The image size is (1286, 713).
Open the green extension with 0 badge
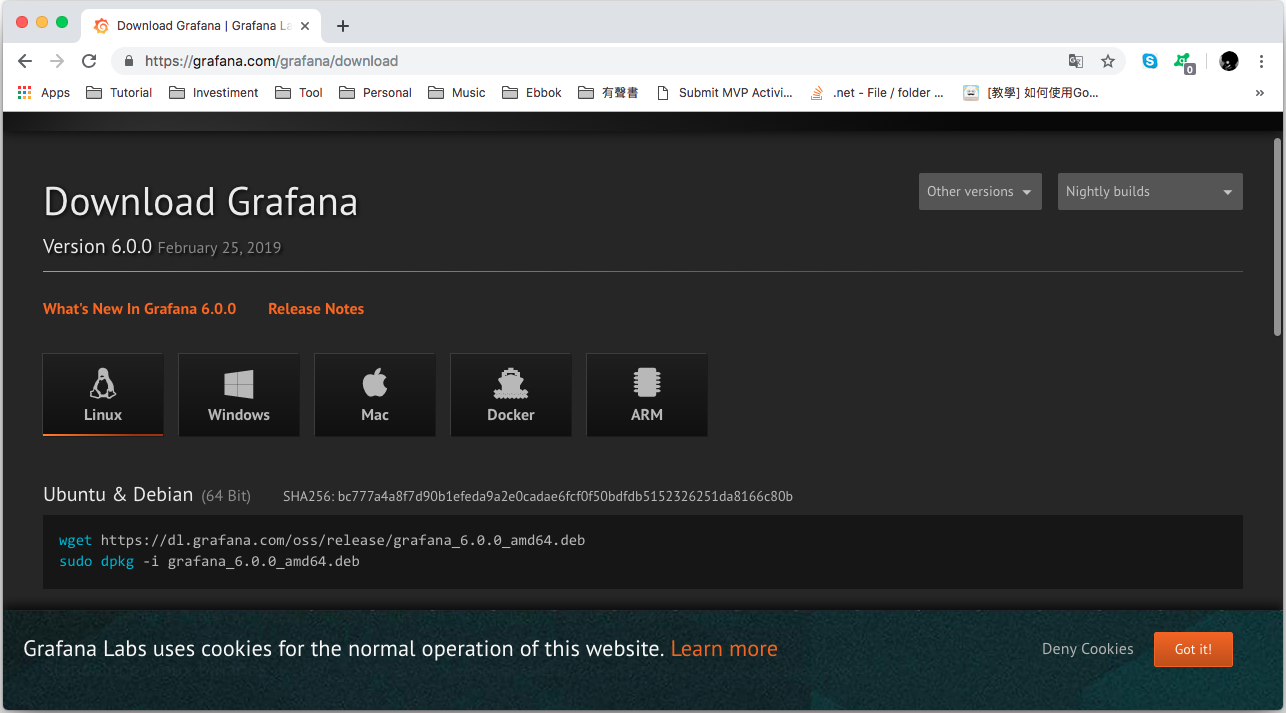coord(1184,62)
